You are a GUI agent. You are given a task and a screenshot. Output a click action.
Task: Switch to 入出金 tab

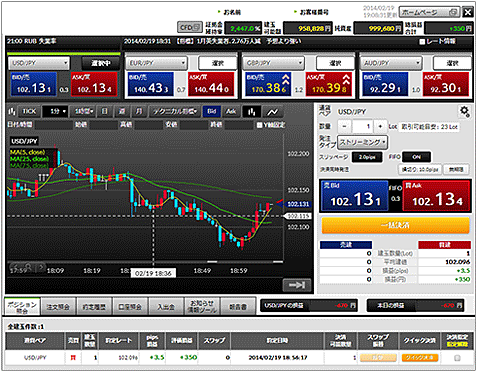[166, 307]
